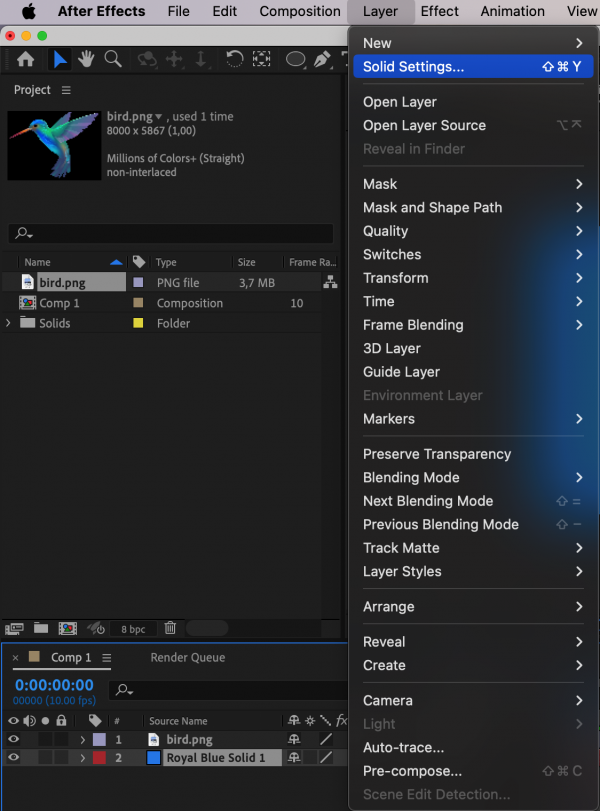The width and height of the screenshot is (600, 811).
Task: Choose the Rotation tool
Action: pyautogui.click(x=234, y=60)
